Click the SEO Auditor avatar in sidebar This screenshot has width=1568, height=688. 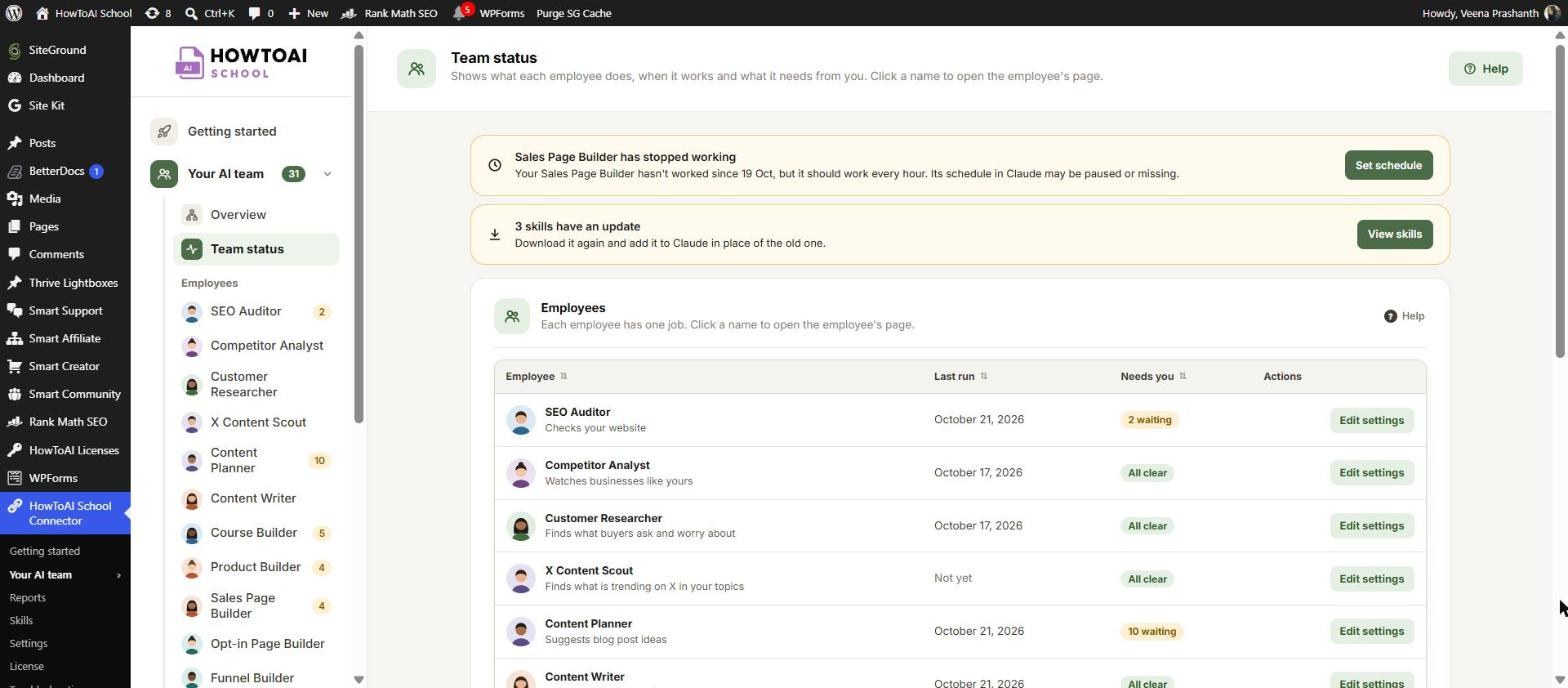point(192,312)
